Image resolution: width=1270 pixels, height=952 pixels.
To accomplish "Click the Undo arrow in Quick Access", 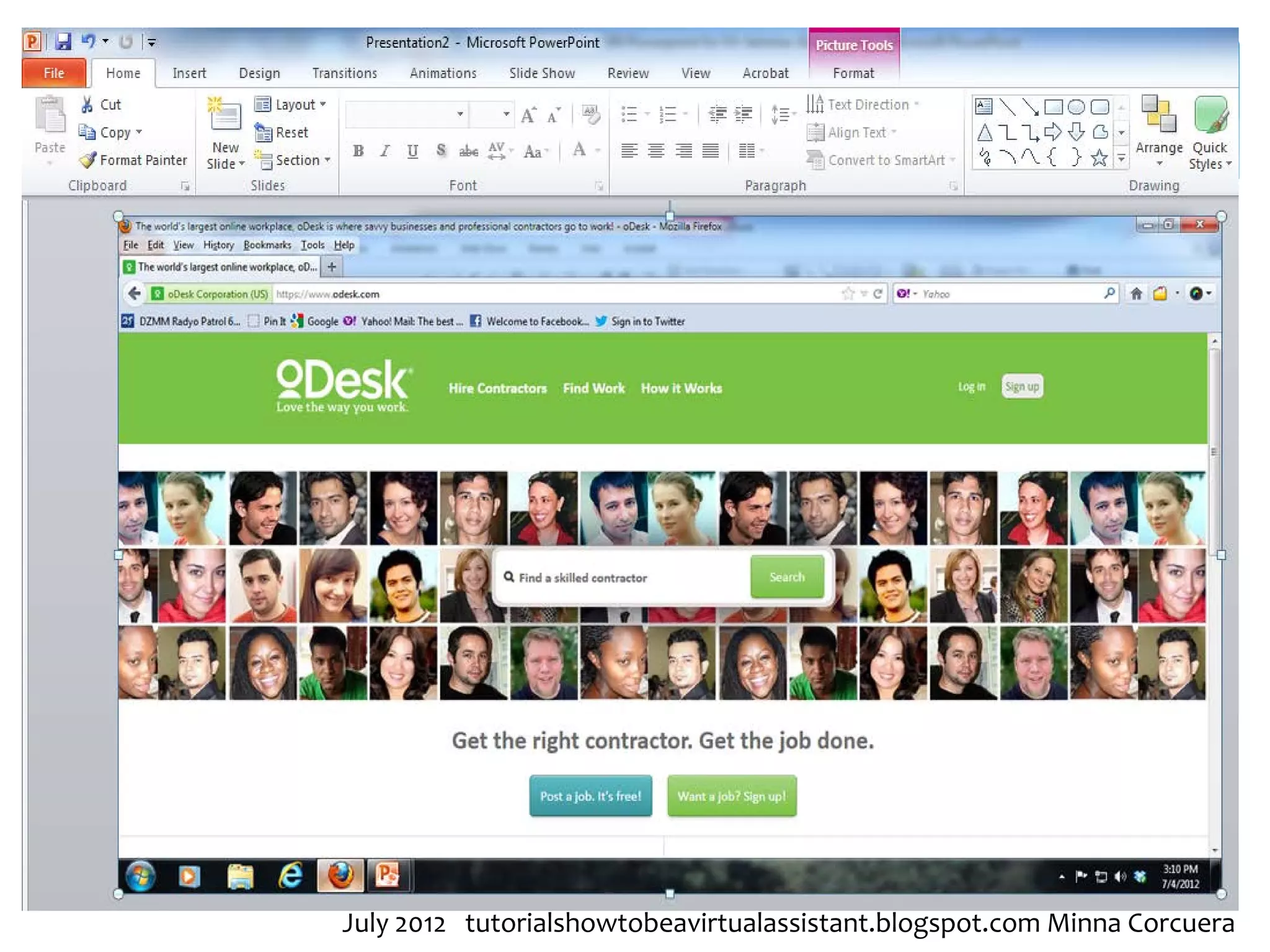I will [88, 42].
